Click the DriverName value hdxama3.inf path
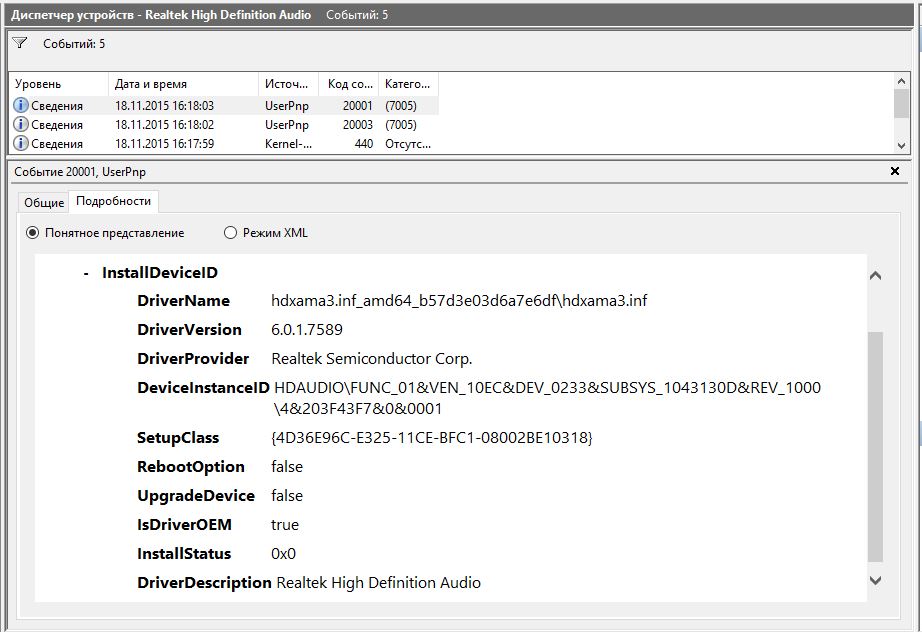Screen dimensions: 922x632 pos(459,300)
